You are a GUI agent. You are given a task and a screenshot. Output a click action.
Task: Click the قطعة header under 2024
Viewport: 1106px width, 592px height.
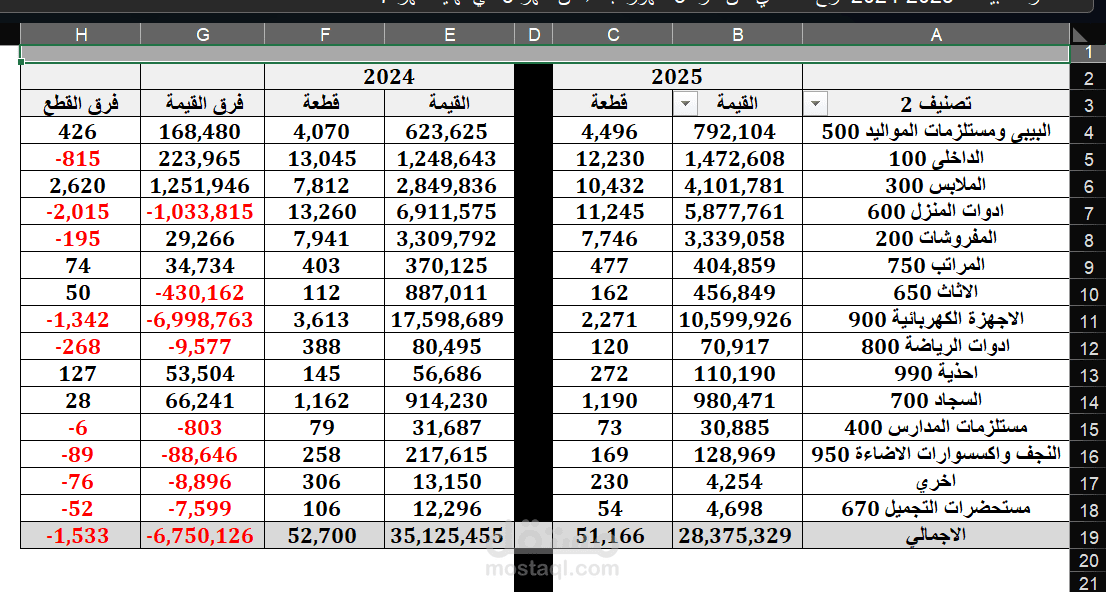(x=324, y=104)
